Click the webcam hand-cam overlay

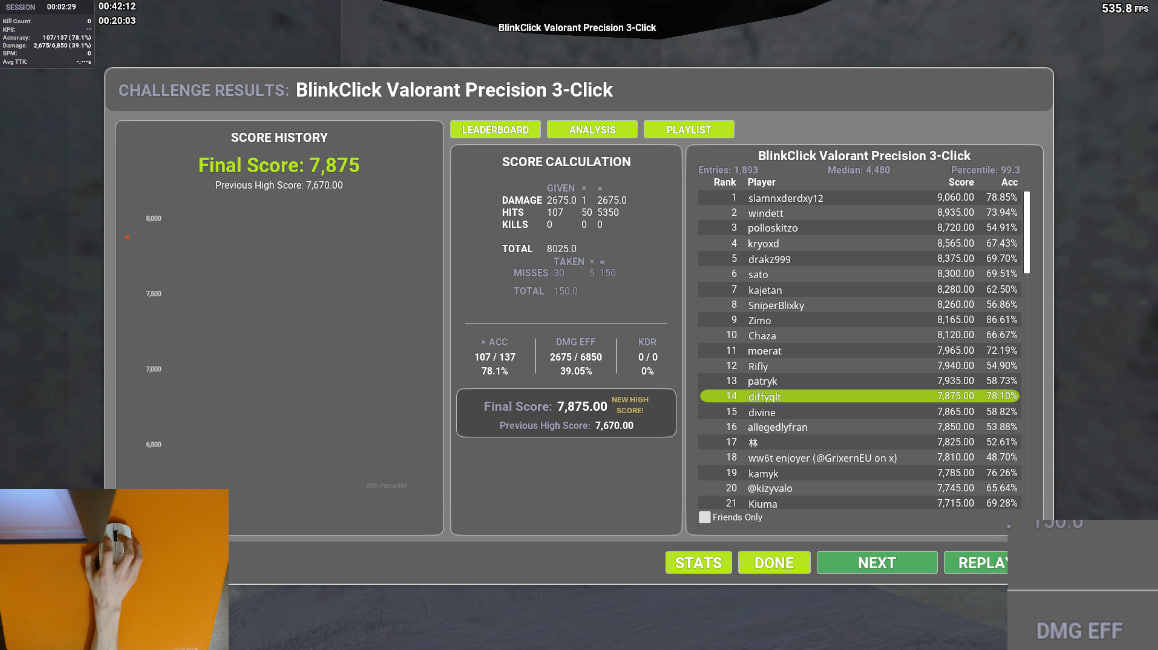114,569
